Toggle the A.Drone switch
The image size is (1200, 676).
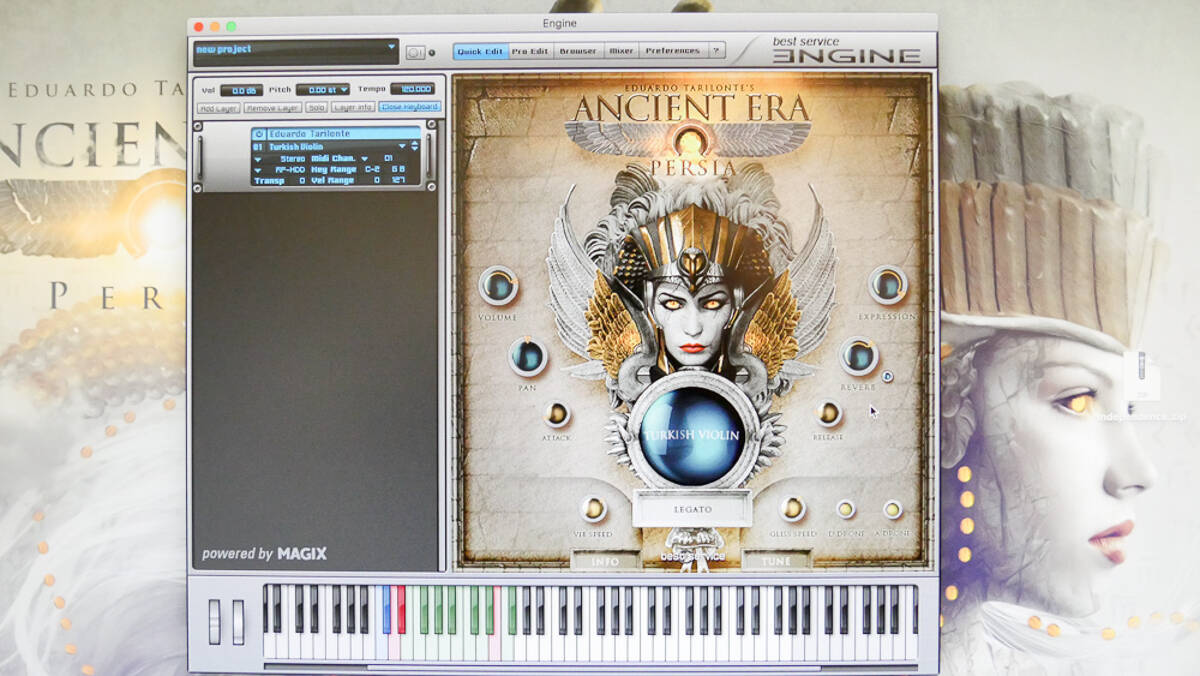(892, 509)
